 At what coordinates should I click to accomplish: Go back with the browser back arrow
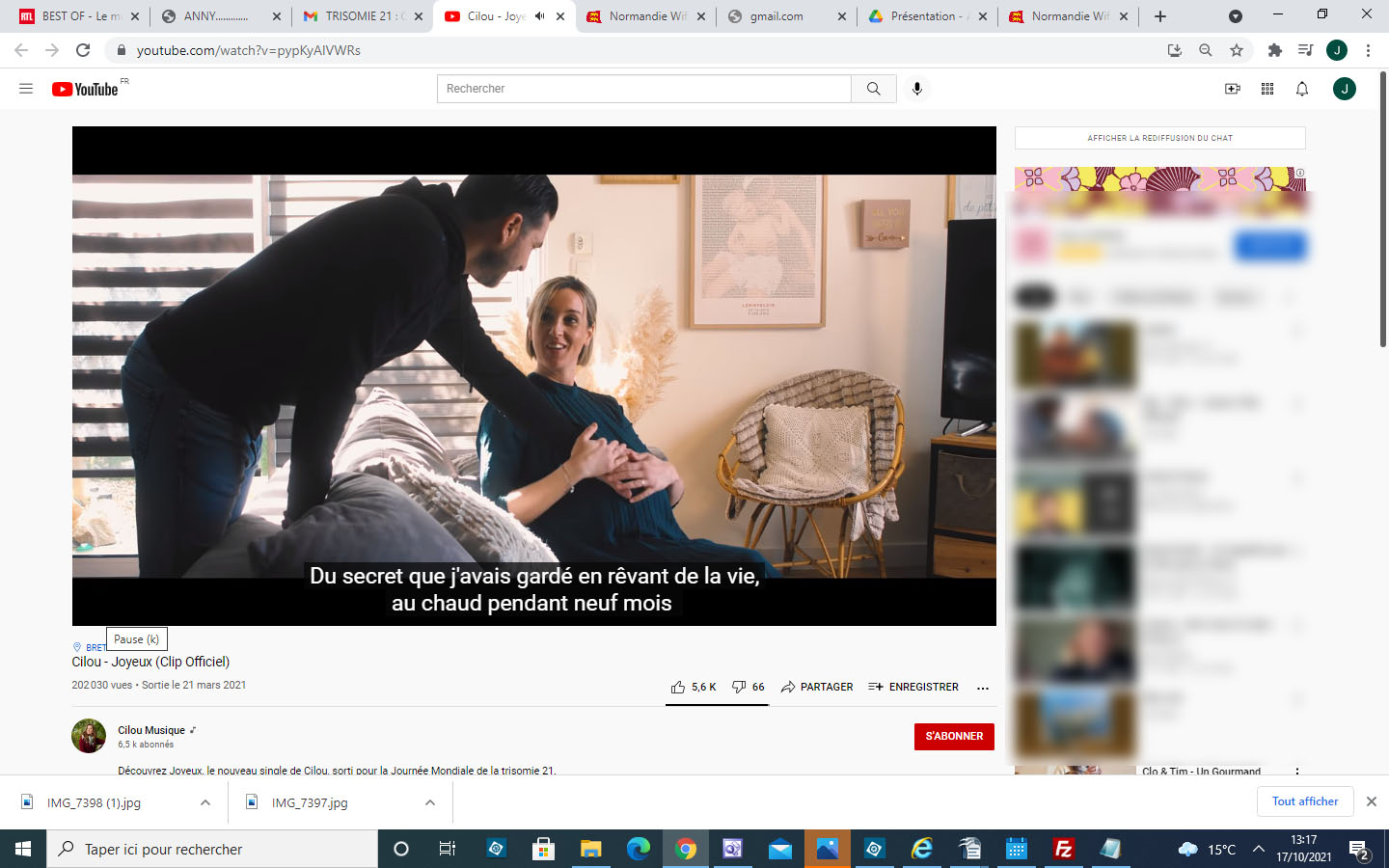pos(21,50)
